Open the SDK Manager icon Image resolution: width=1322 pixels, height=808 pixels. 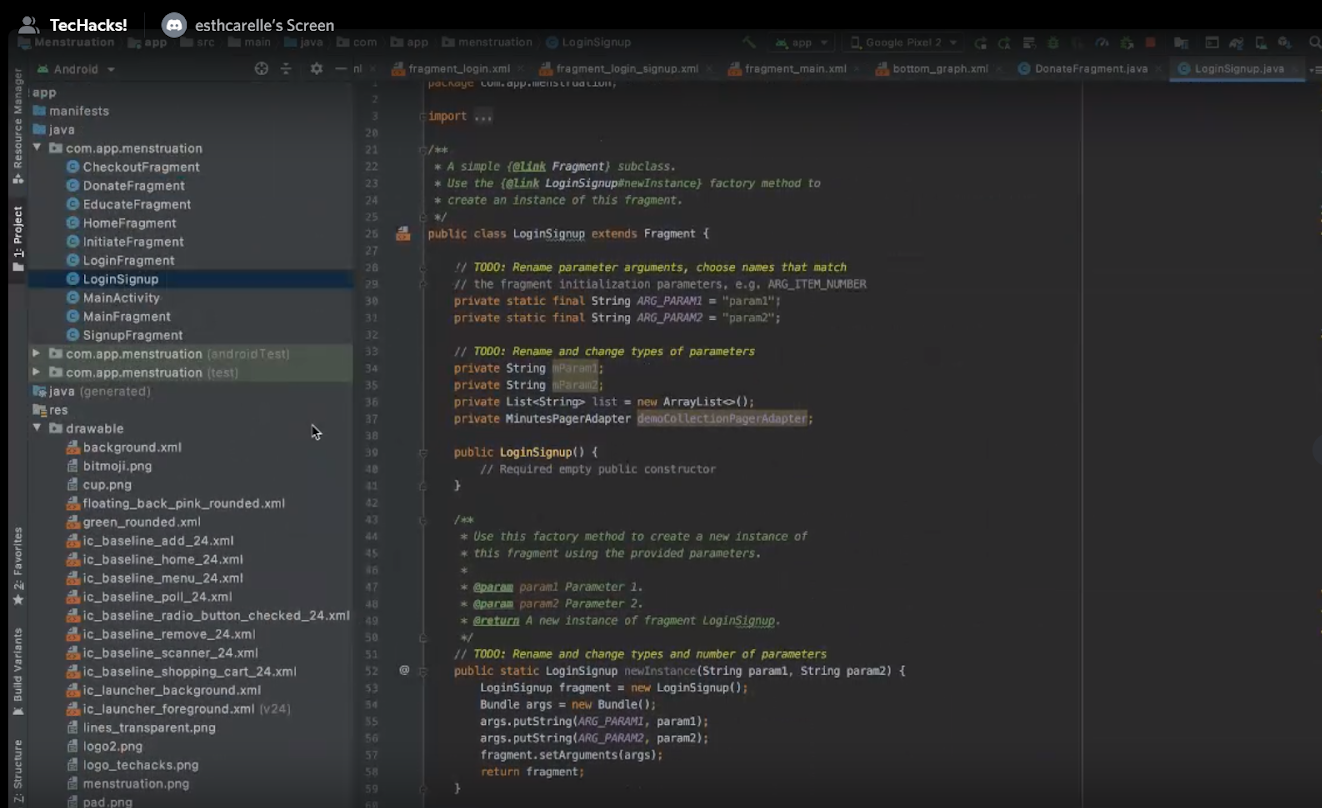1285,43
